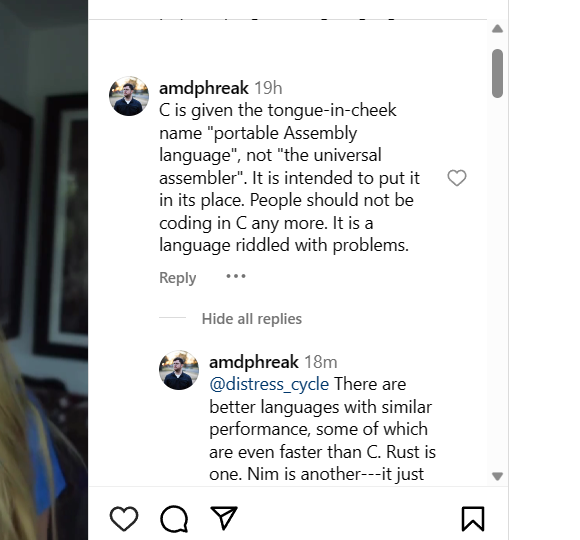Open amdphreak avatar on the reply

point(179,370)
